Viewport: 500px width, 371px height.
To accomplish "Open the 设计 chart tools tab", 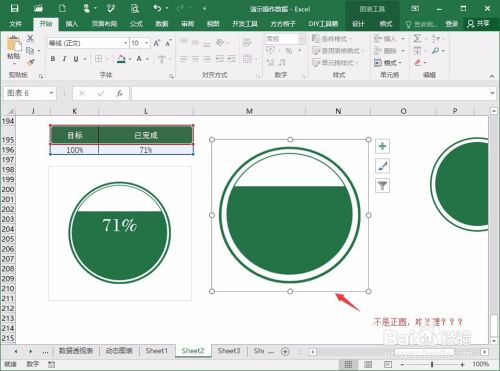I will click(x=358, y=24).
